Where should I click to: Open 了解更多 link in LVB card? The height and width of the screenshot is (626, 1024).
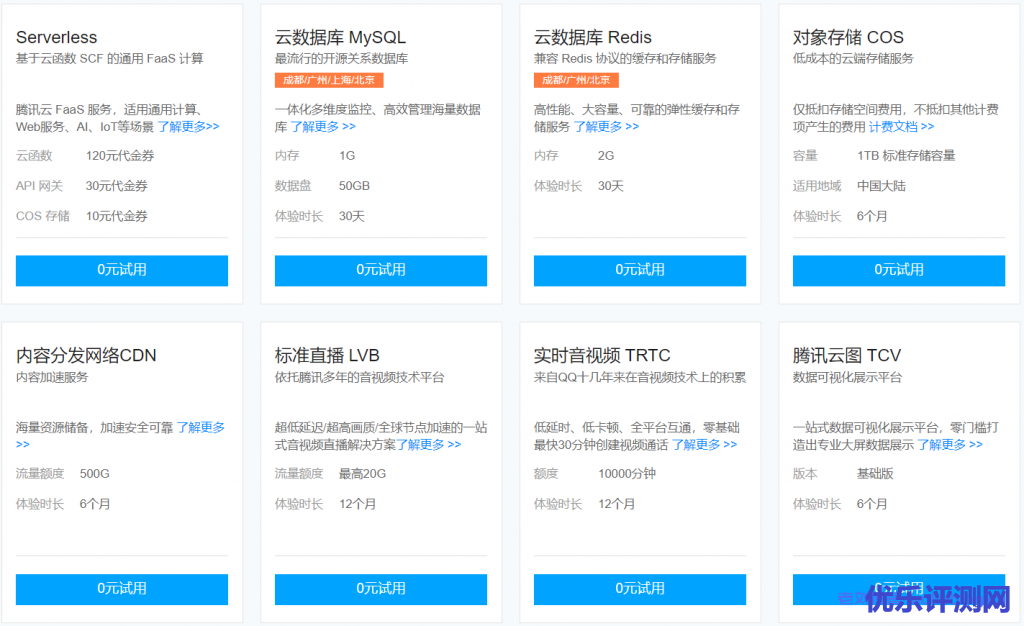tap(428, 445)
